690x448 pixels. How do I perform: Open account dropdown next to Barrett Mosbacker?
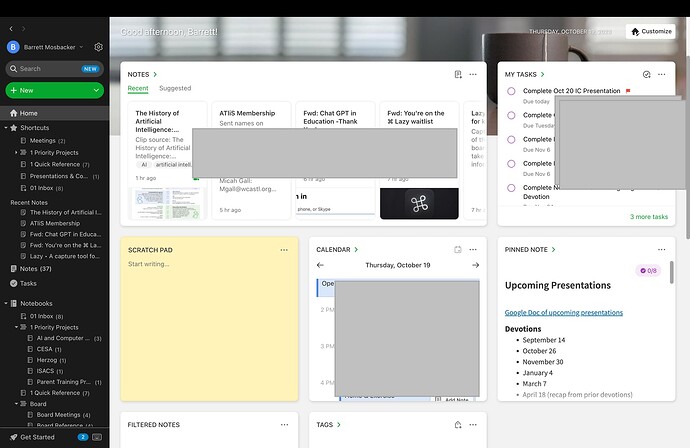tap(81, 47)
